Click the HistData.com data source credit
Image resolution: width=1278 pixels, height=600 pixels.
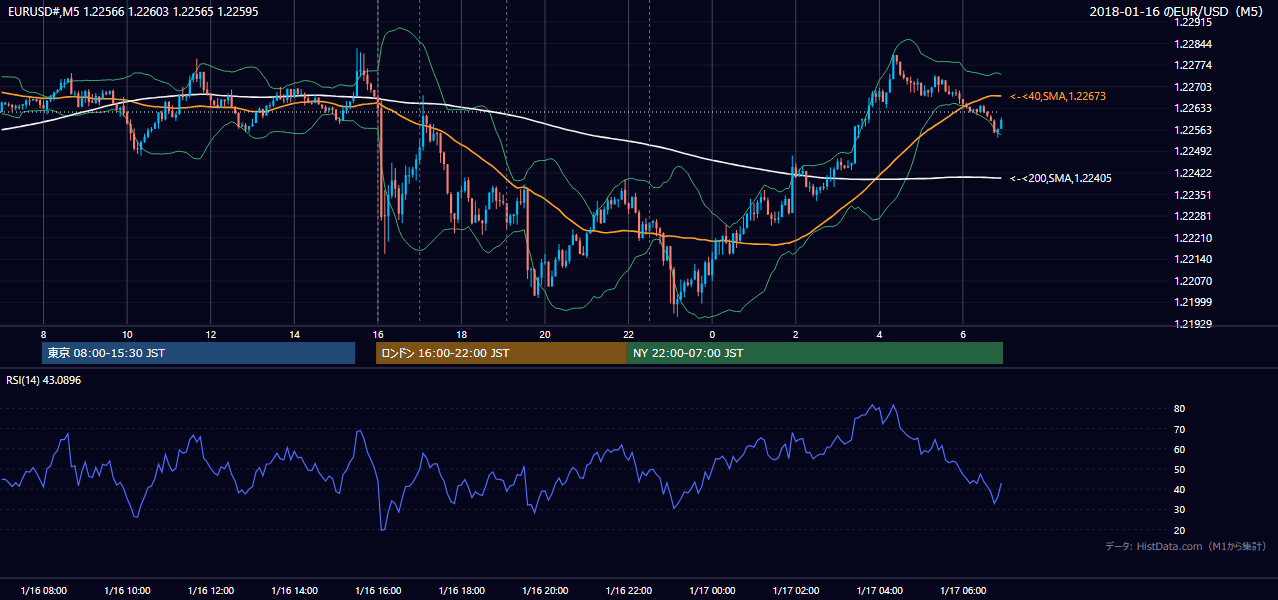[1186, 546]
